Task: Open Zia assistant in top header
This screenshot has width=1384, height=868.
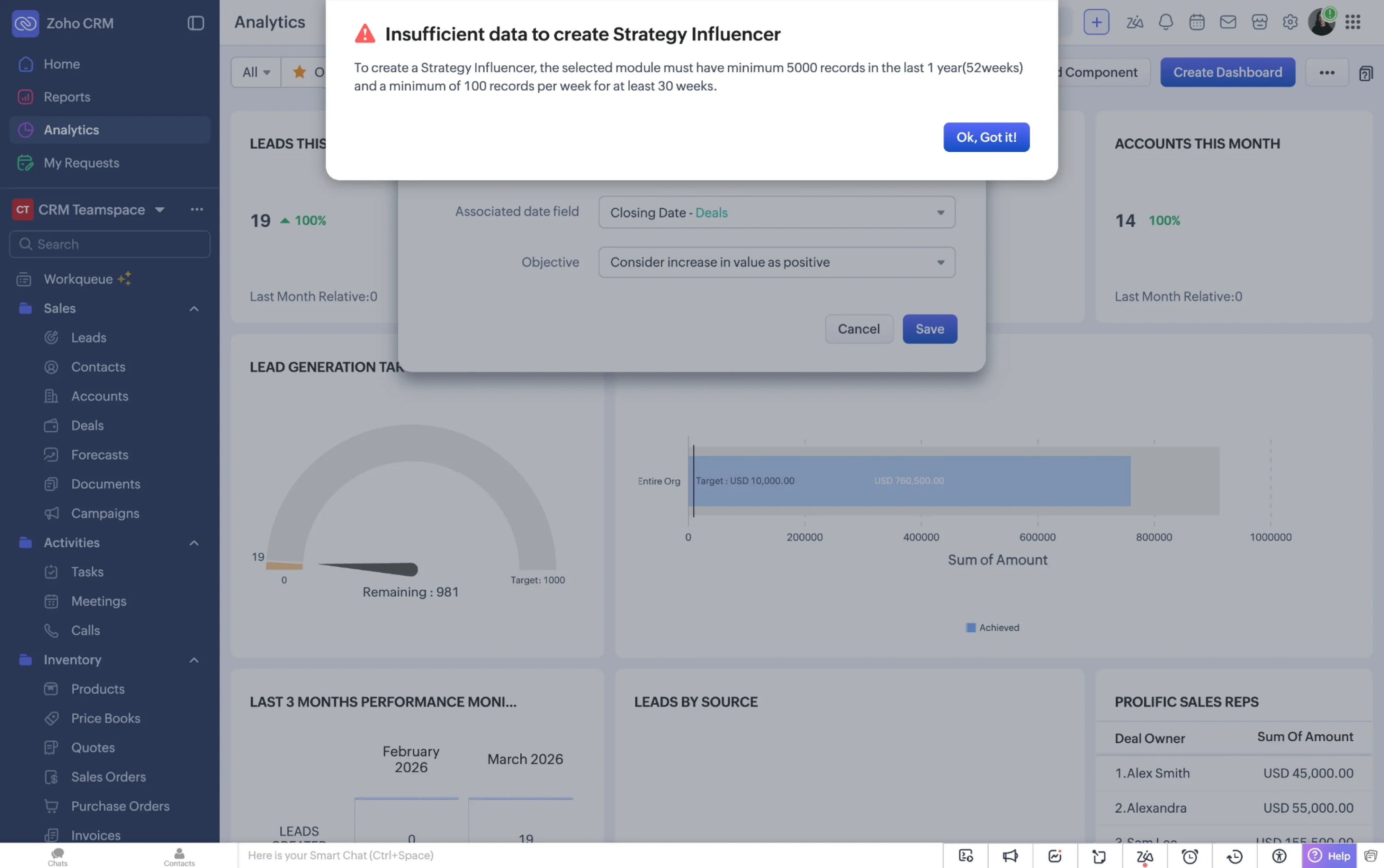Action: [1134, 22]
